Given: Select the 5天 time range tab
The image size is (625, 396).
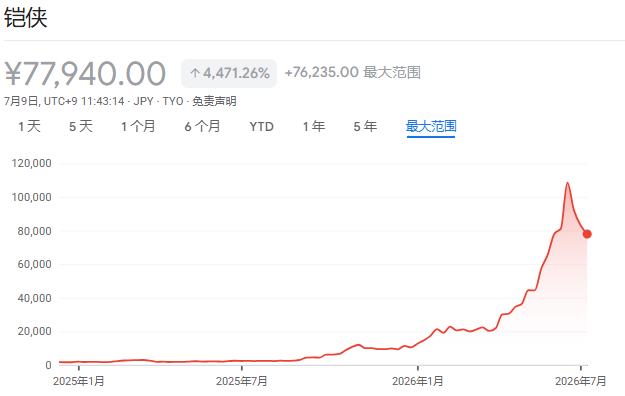Looking at the screenshot, I should (x=81, y=126).
